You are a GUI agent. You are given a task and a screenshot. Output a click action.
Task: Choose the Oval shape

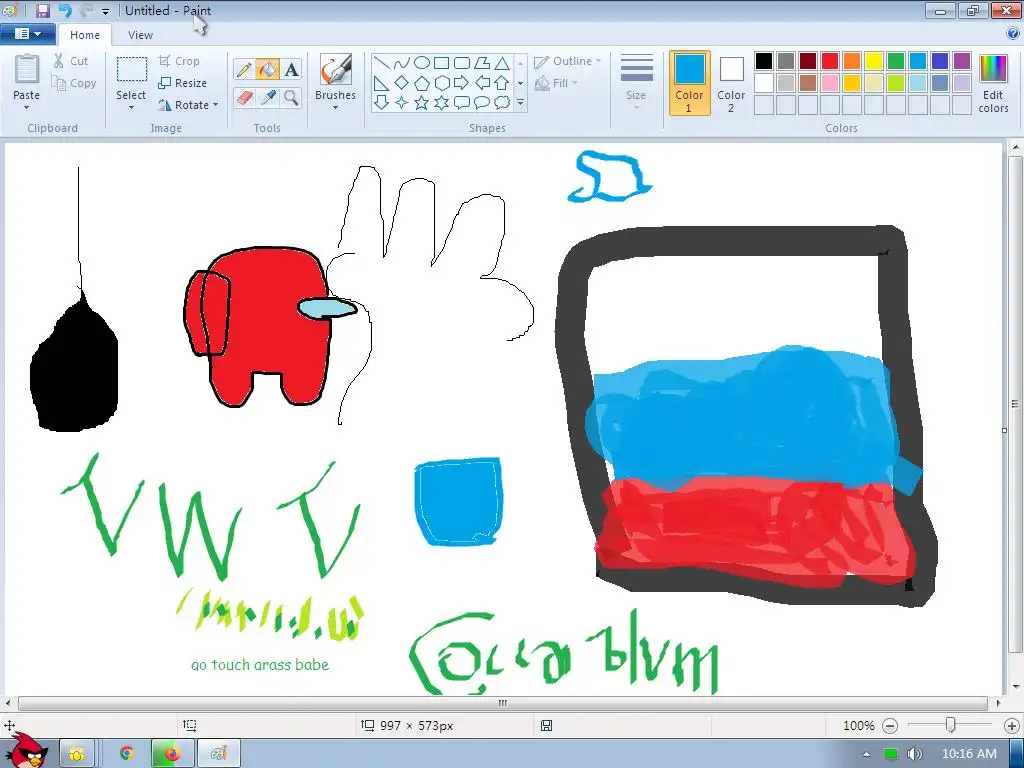[x=422, y=63]
